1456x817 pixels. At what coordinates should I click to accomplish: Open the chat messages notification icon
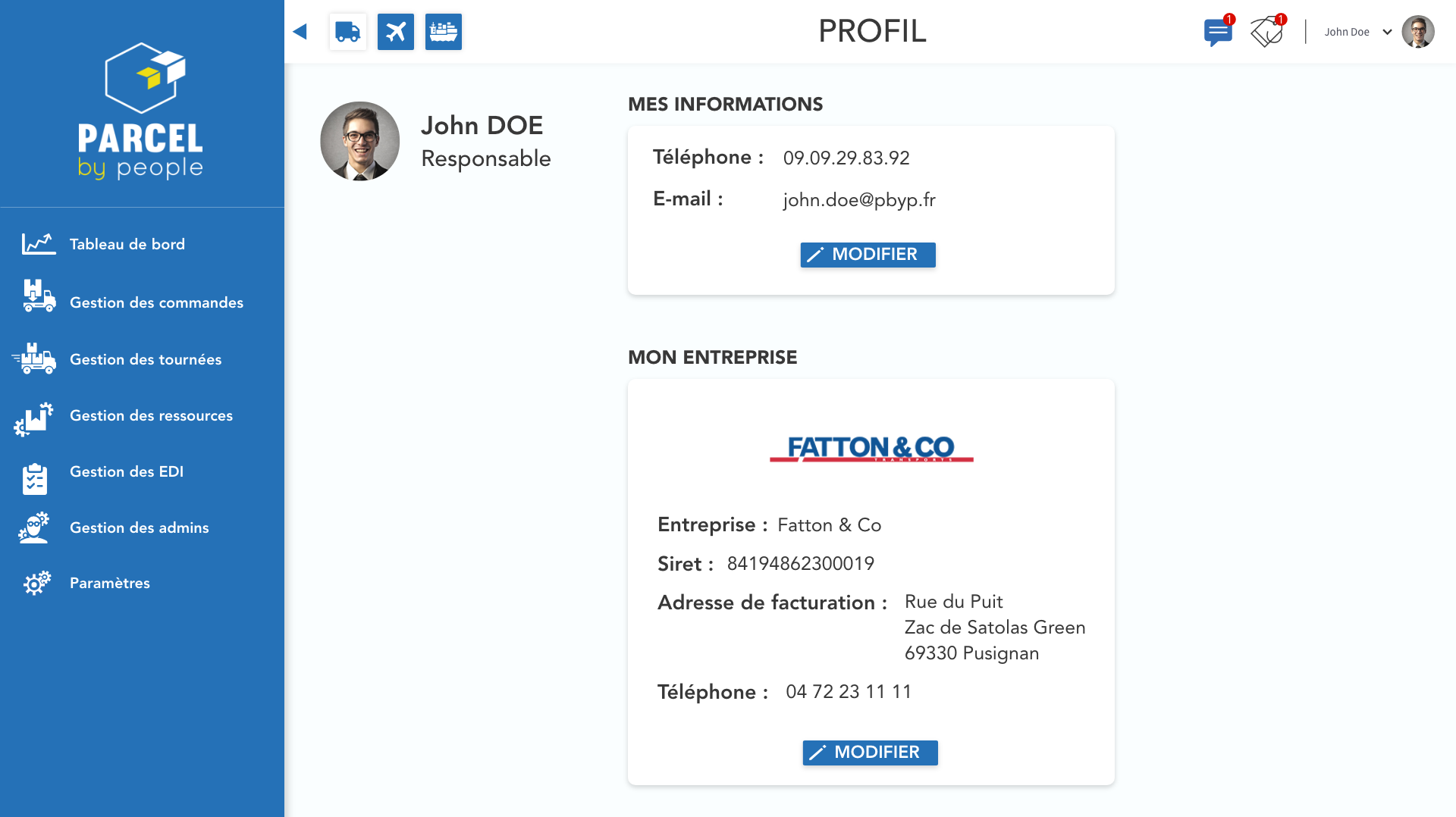tap(1218, 32)
